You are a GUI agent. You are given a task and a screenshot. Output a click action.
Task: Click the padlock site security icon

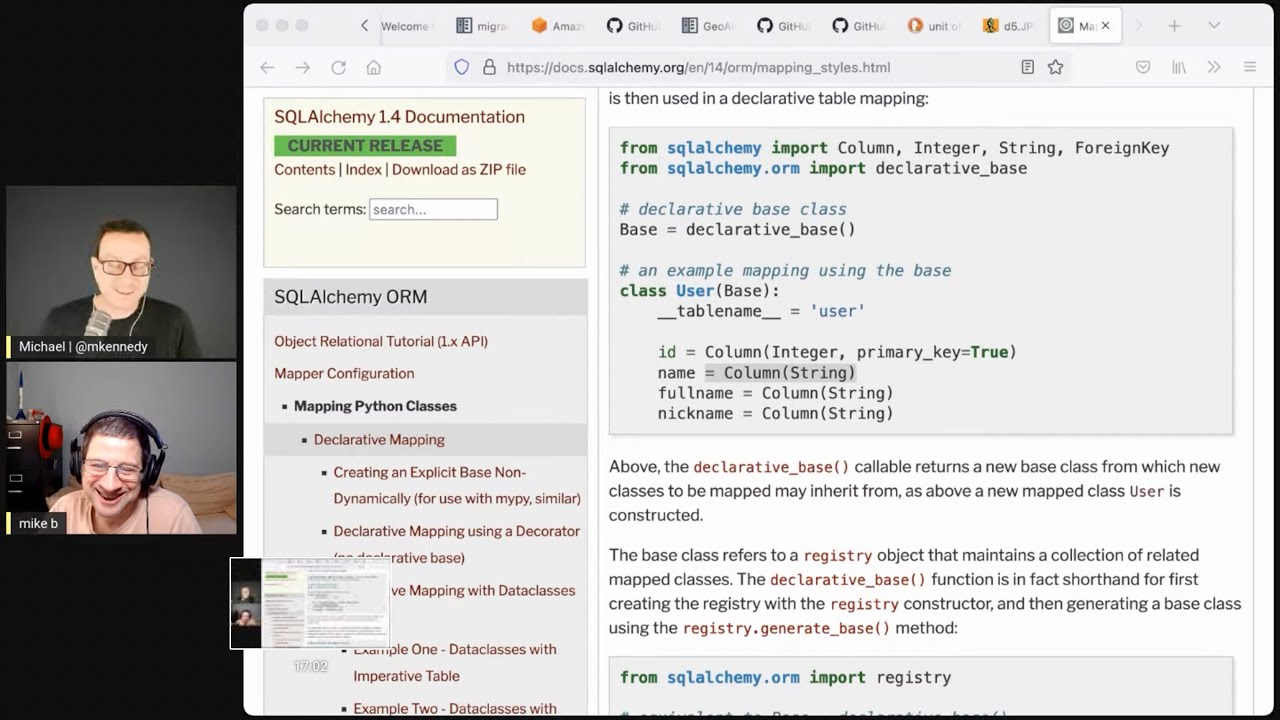point(489,67)
